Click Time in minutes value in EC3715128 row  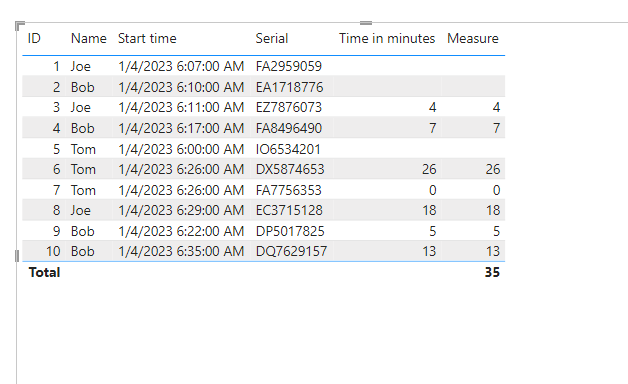coord(429,210)
